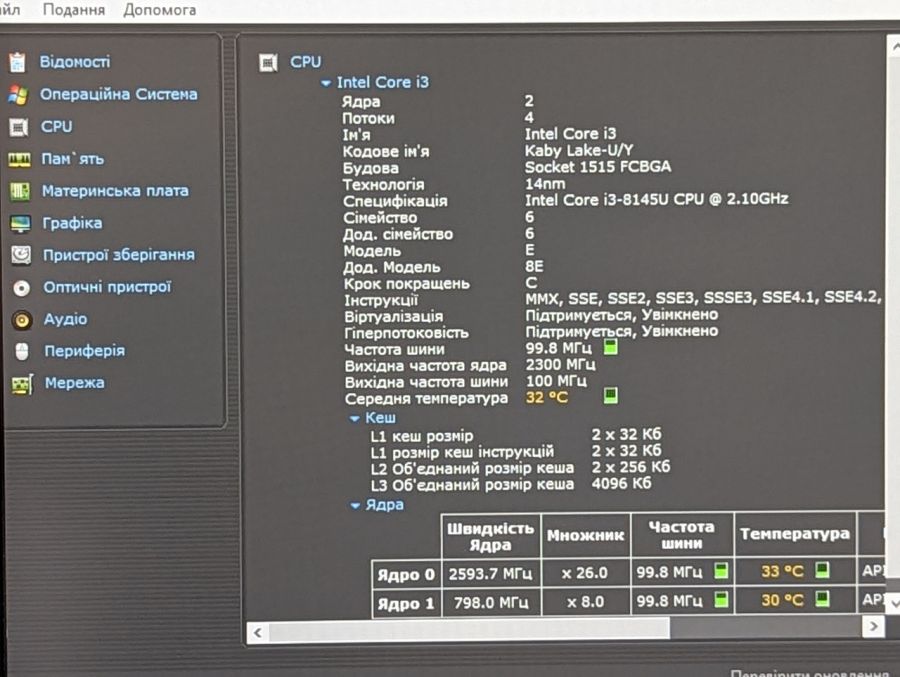Collapse the Кеш section arrow
Screen dimensions: 900x677
click(355, 419)
